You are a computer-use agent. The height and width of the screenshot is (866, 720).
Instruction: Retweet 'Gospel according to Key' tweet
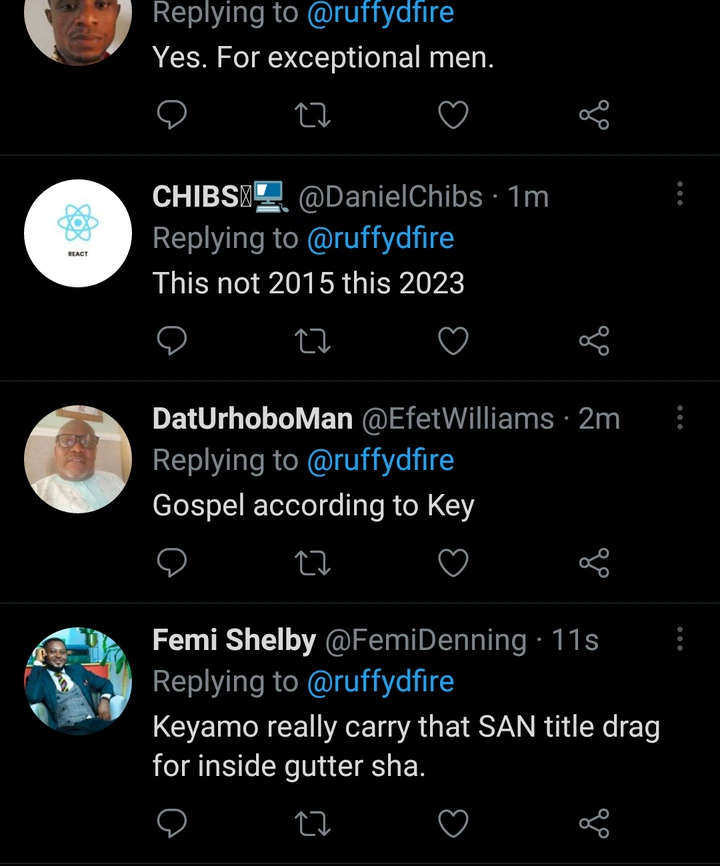pos(313,563)
